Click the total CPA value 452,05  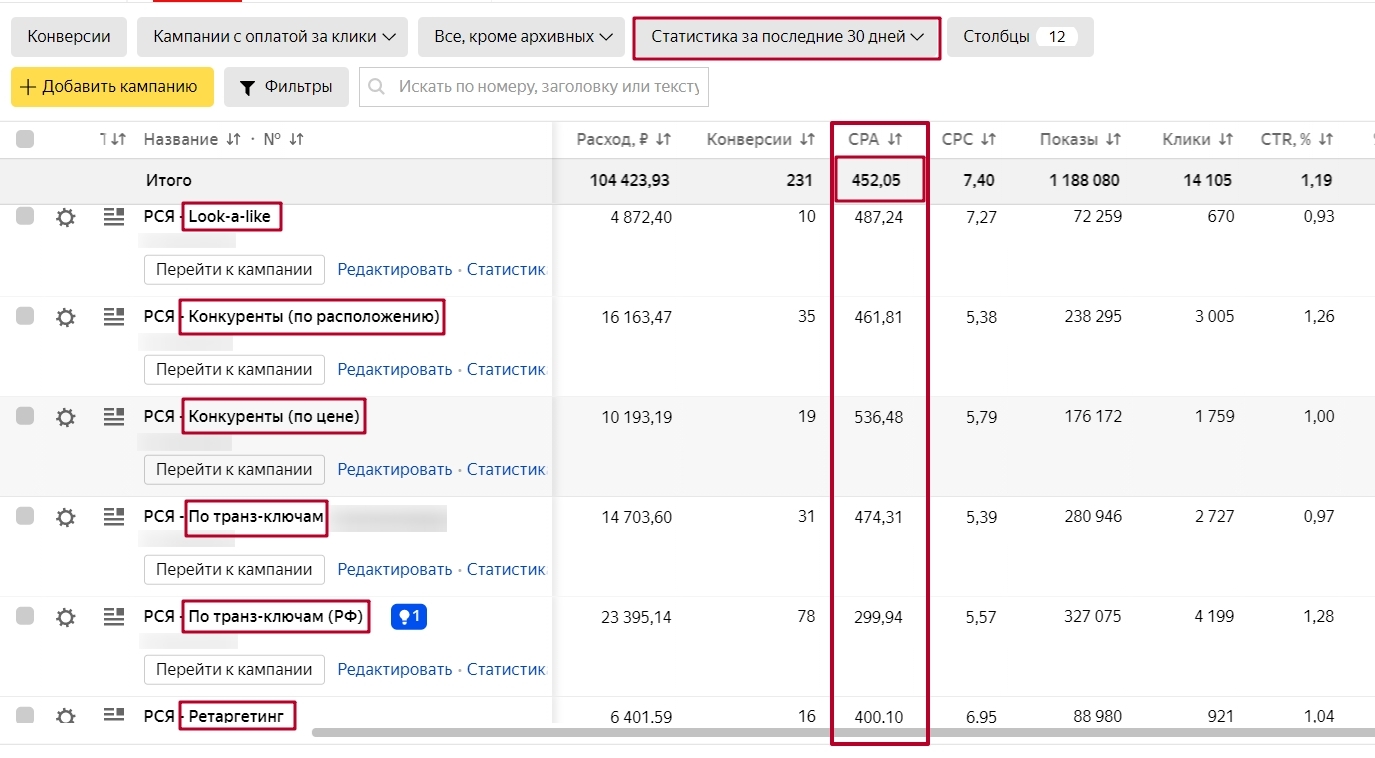click(878, 180)
